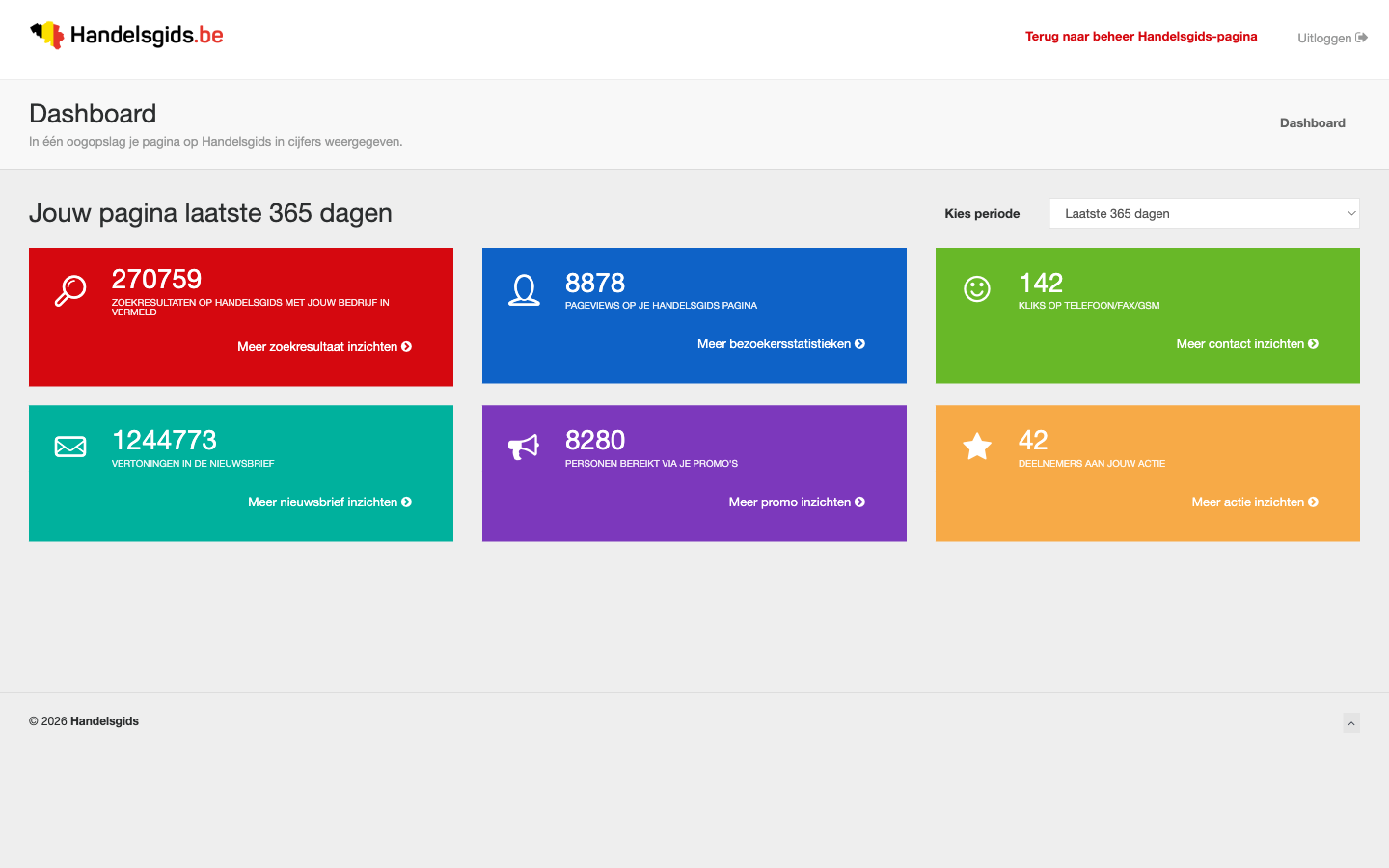Click the 270759 search results number
1389x868 pixels.
point(157,279)
